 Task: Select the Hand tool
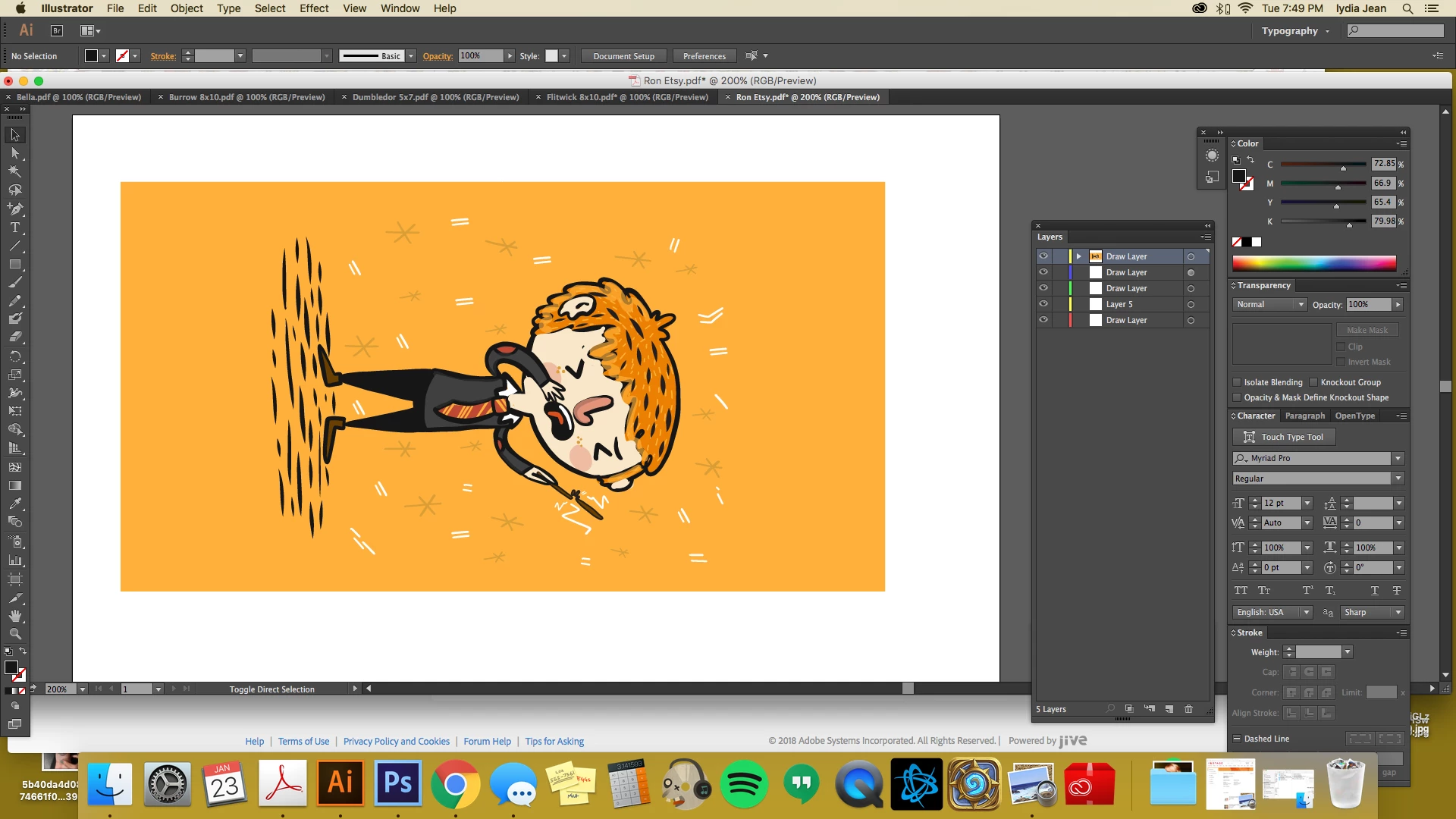[14, 616]
